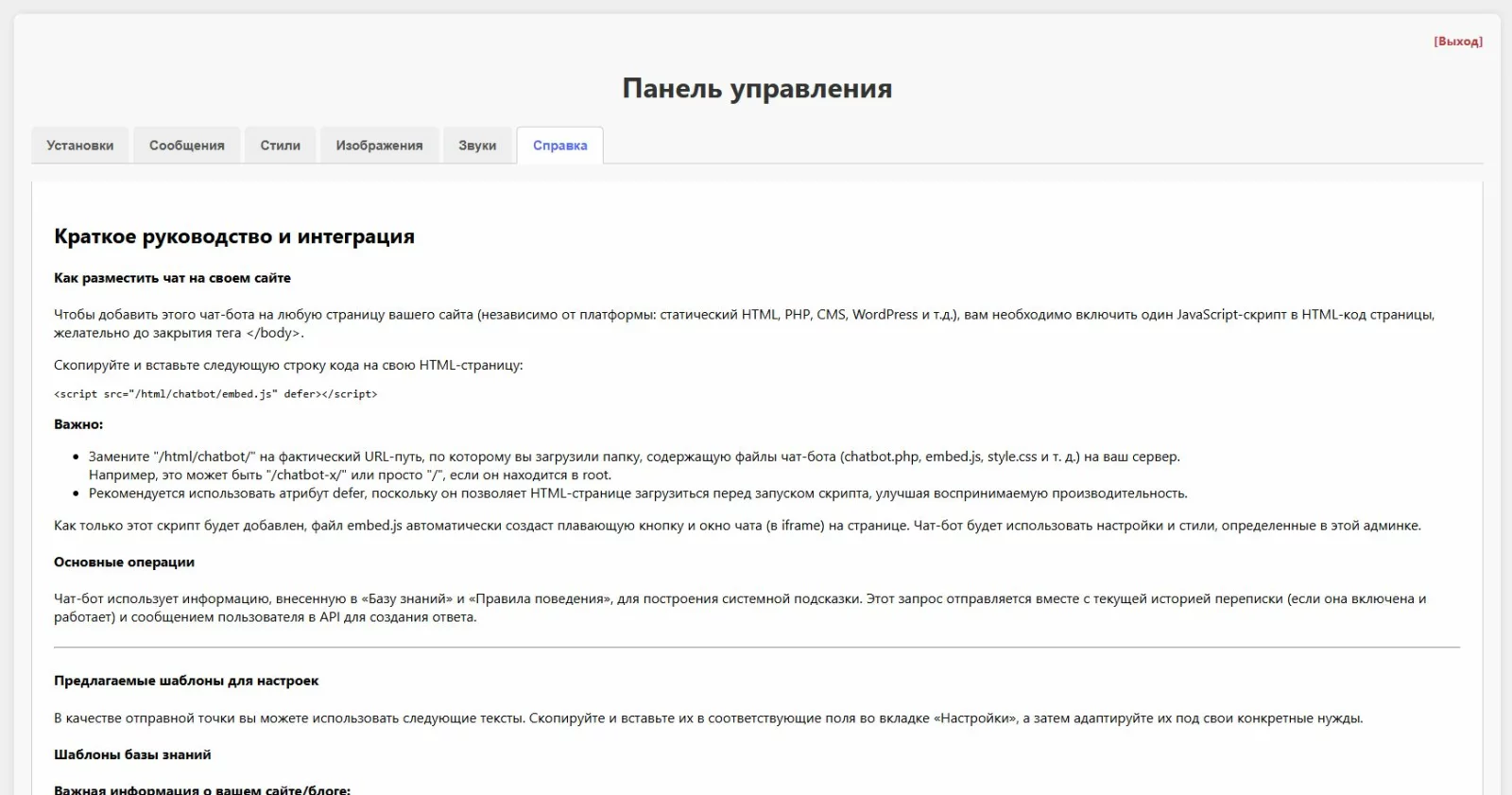1512x795 pixels.
Task: Click the Панель управления page title
Action: tap(757, 89)
